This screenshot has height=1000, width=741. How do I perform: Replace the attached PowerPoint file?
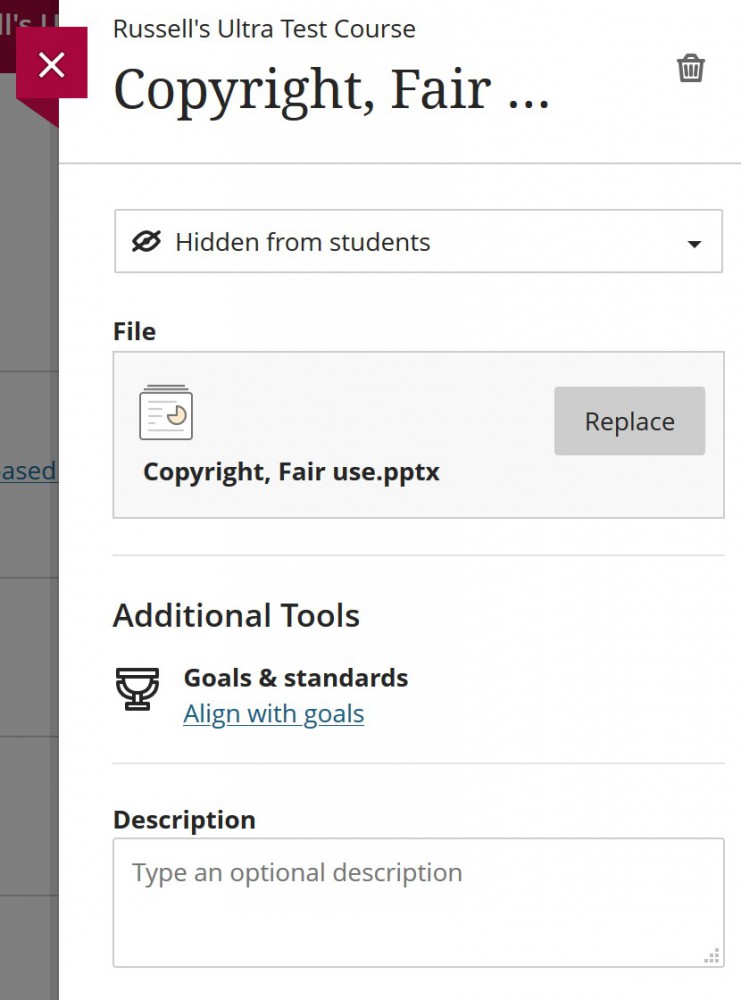[x=629, y=421]
